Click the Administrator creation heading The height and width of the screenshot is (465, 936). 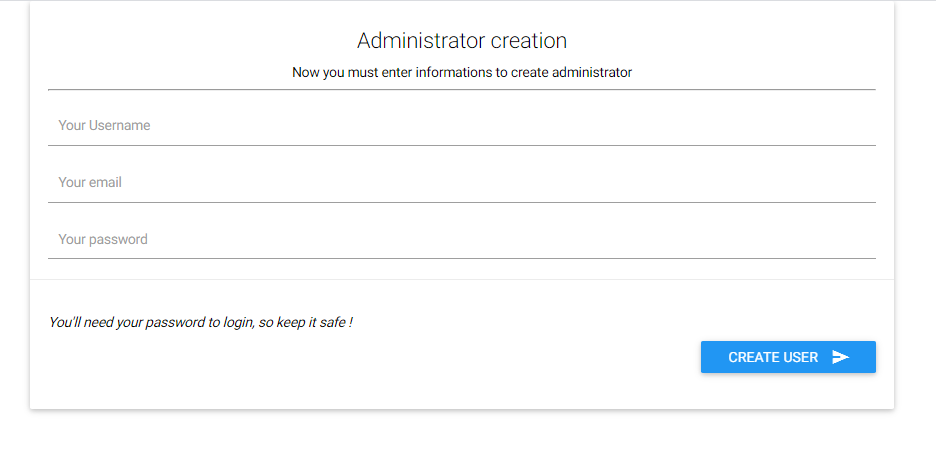461,41
